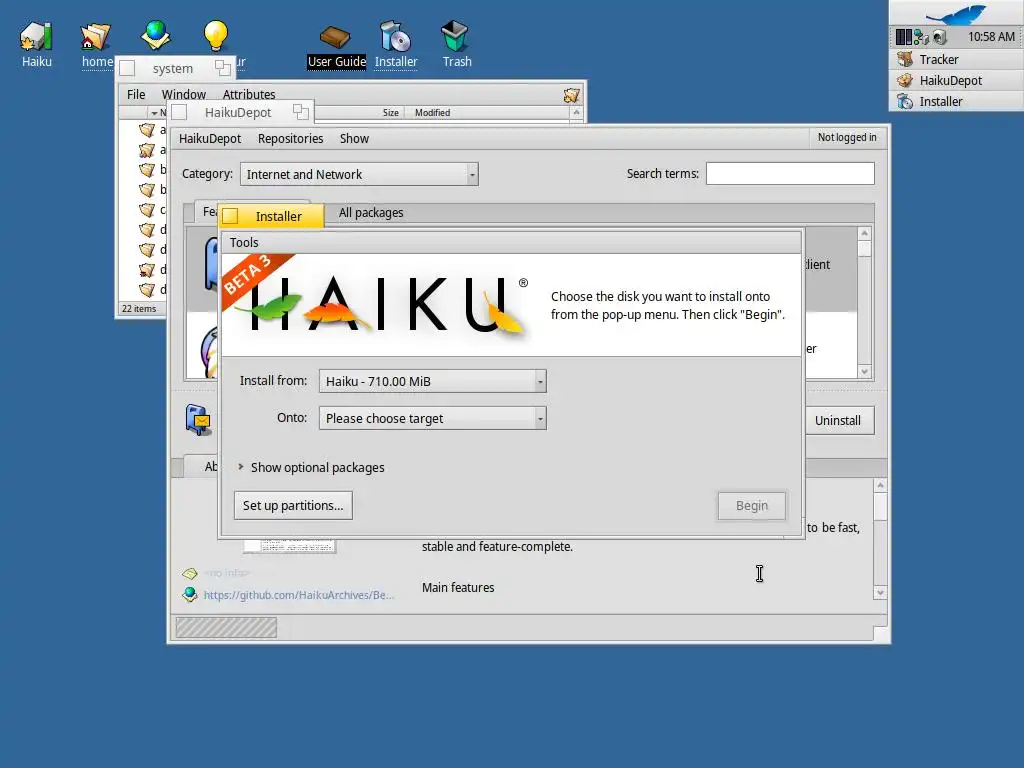Image resolution: width=1024 pixels, height=768 pixels.
Task: Click the network status tray icon
Action: pos(921,37)
